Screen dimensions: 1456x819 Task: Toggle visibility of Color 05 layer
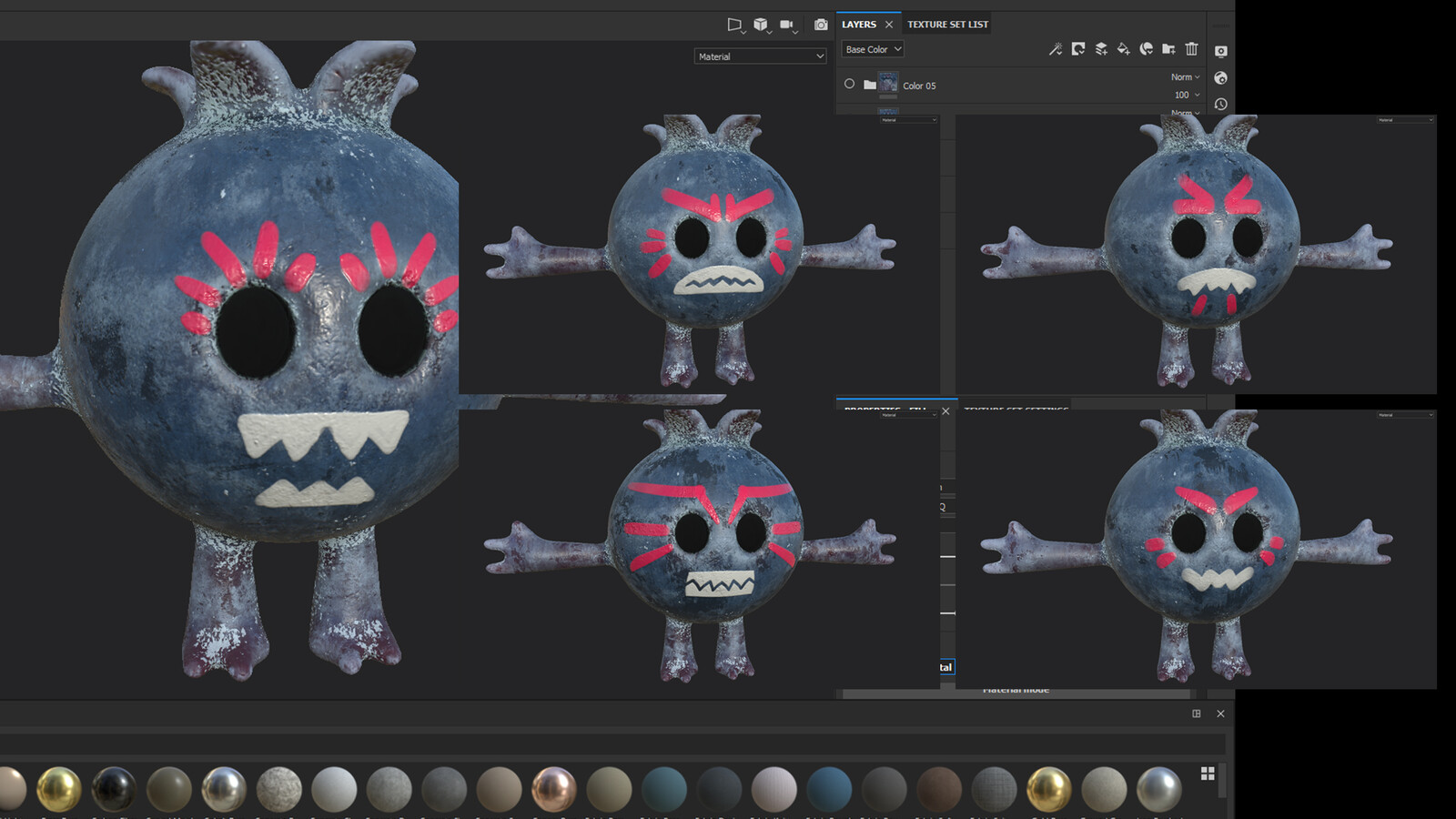tap(849, 84)
